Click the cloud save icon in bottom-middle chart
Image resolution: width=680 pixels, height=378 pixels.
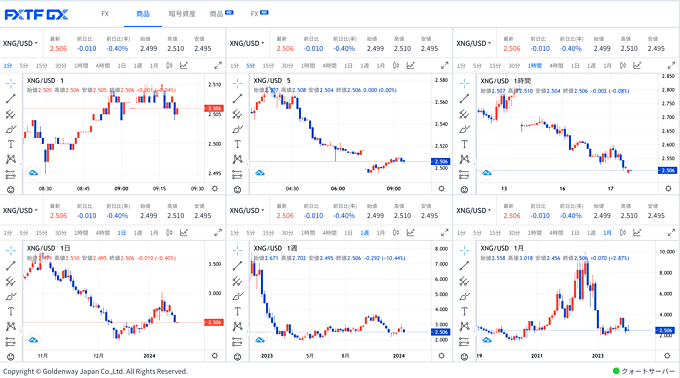pos(259,340)
